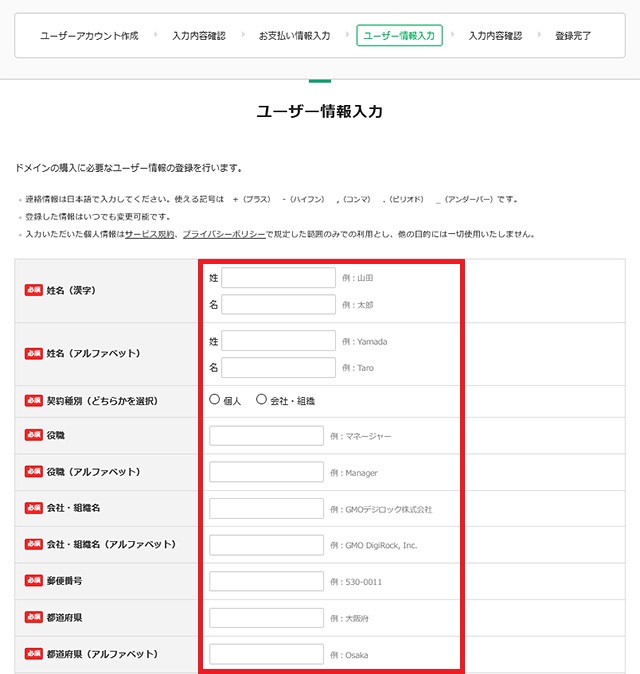Viewport: 640px width, 674px height.
Task: Click the 例：マネージャー hint text
Action: point(361,436)
